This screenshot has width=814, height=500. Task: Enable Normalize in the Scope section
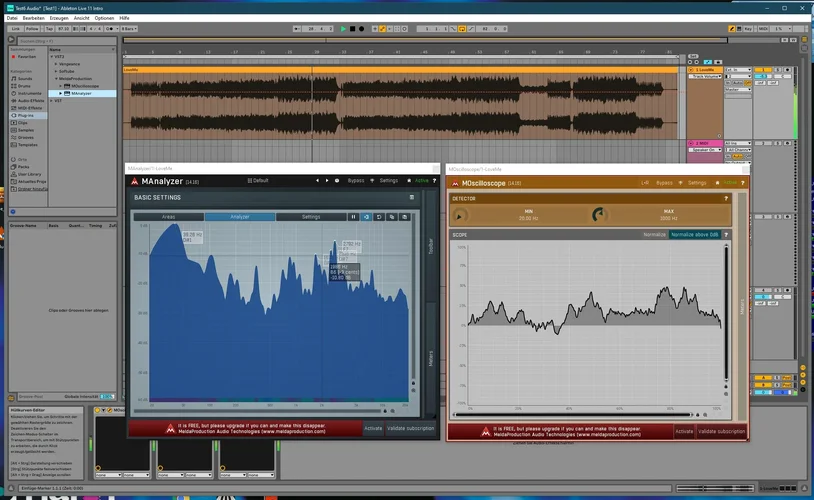coord(654,235)
